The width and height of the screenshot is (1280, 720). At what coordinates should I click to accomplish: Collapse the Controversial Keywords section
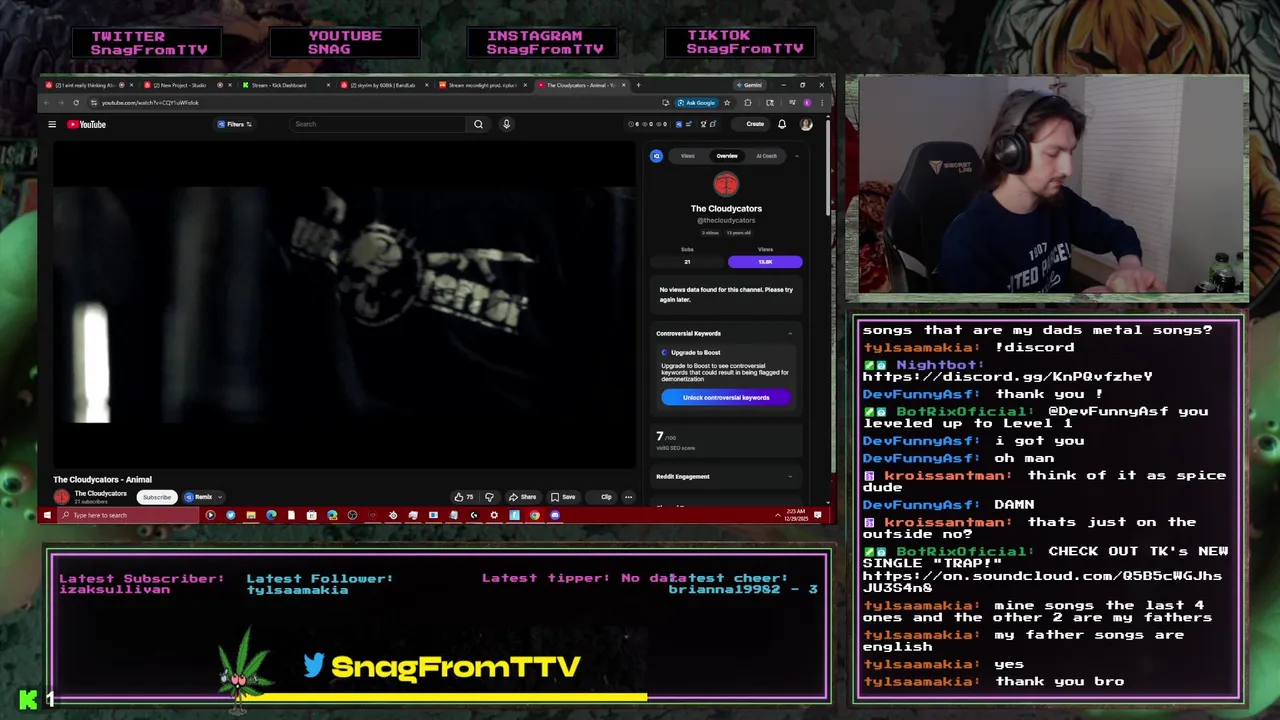tap(790, 333)
